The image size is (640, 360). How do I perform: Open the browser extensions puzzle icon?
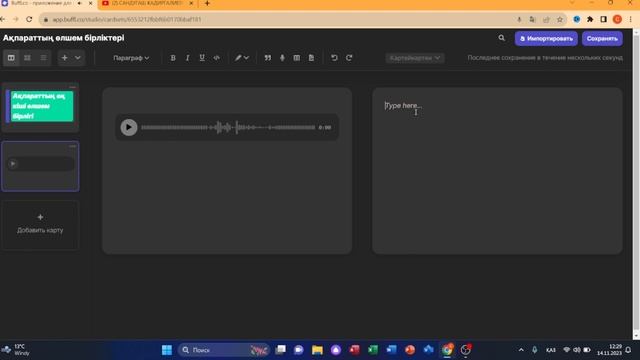click(590, 19)
